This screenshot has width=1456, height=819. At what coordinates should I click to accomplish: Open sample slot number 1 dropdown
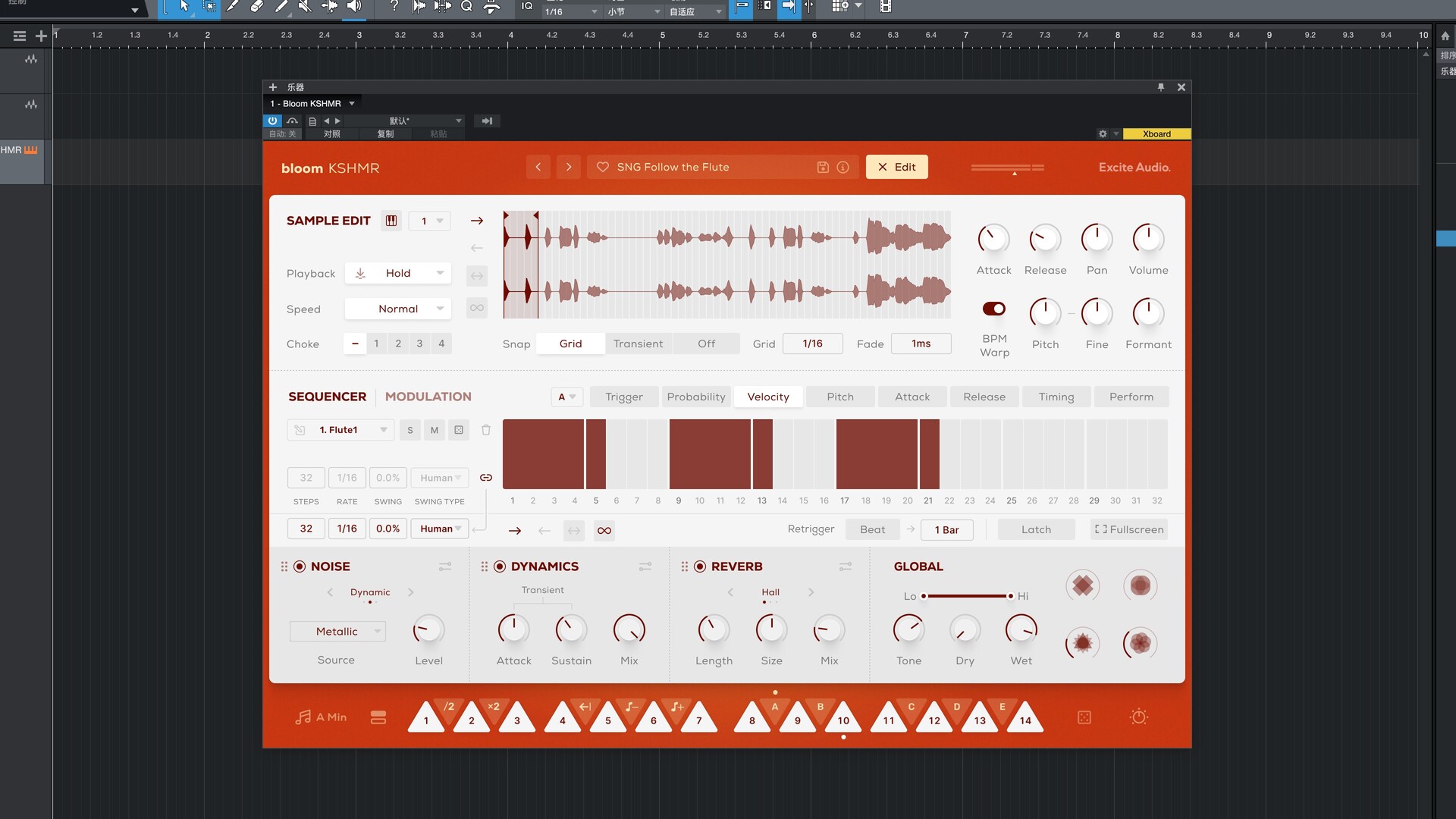(430, 221)
